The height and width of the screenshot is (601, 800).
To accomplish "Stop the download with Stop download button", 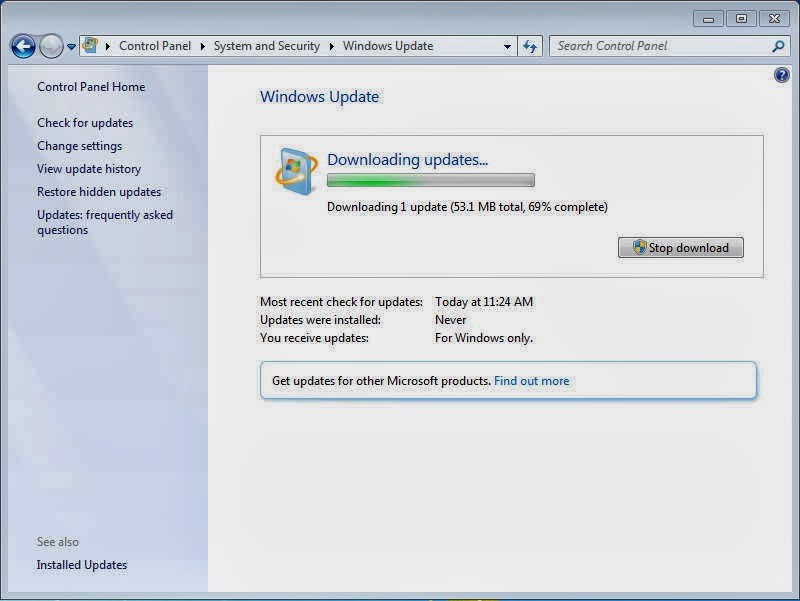I will tap(681, 247).
